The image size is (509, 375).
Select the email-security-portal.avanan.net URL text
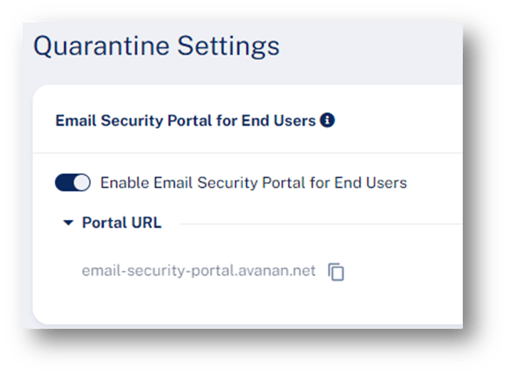[x=199, y=271]
